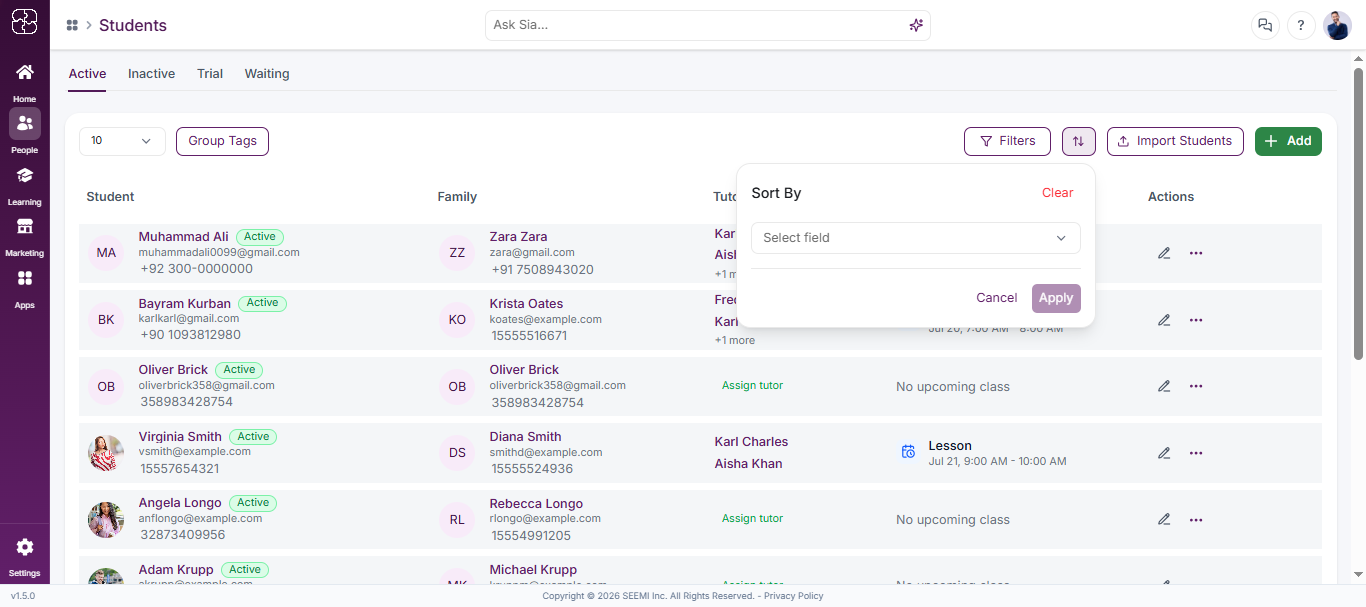
Task: Click the SEEMI logo at top left
Action: click(x=25, y=22)
